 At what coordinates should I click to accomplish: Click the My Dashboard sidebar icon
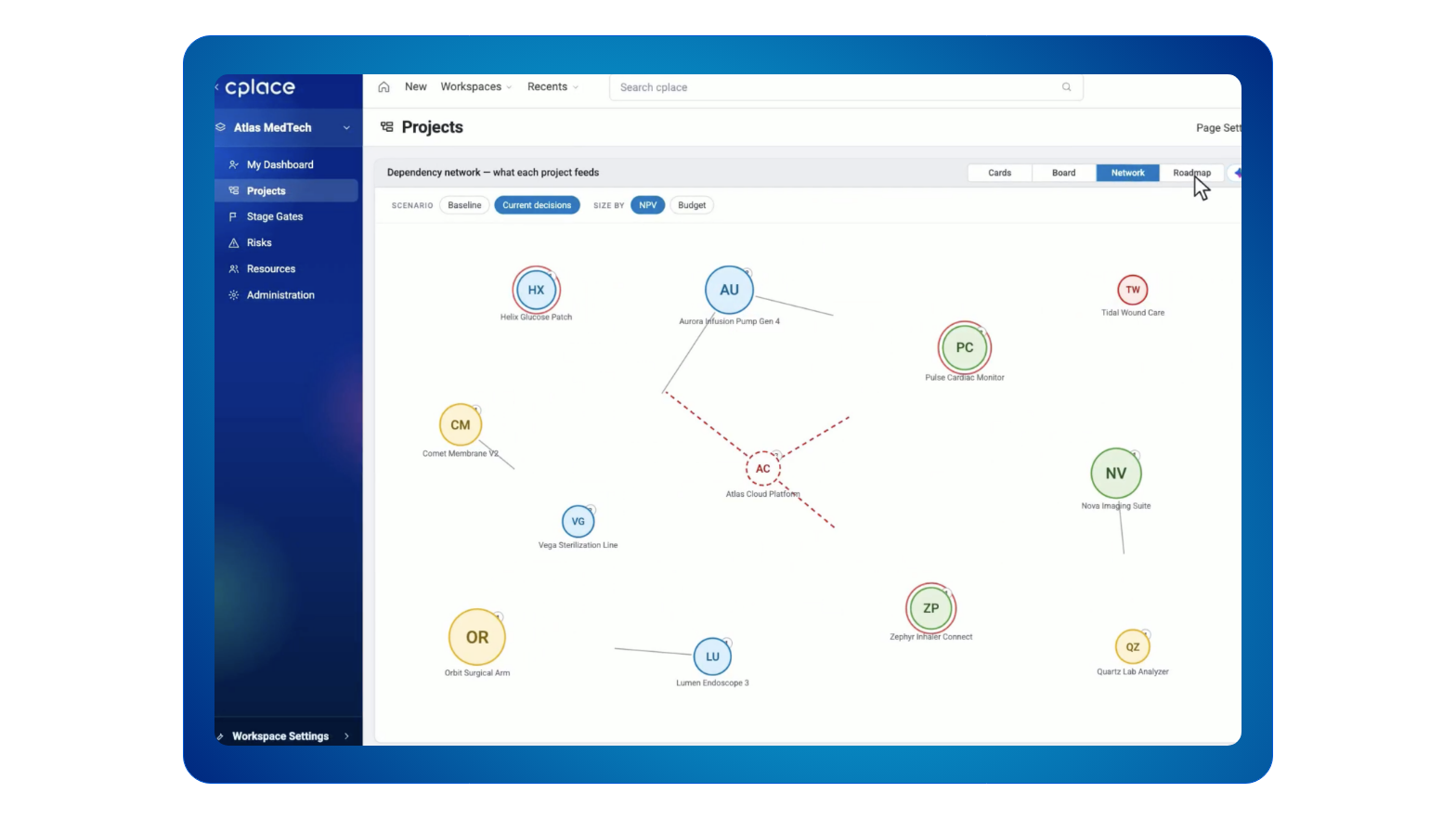click(x=234, y=164)
